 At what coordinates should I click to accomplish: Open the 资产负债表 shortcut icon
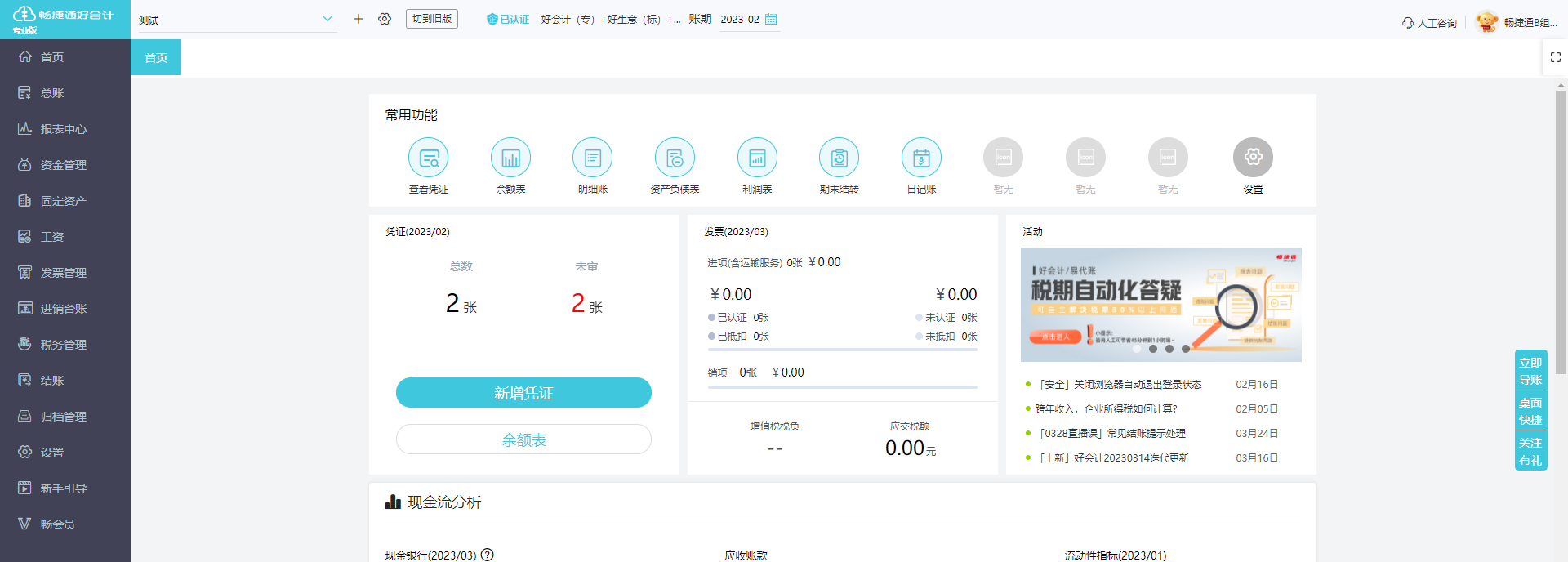click(x=675, y=158)
